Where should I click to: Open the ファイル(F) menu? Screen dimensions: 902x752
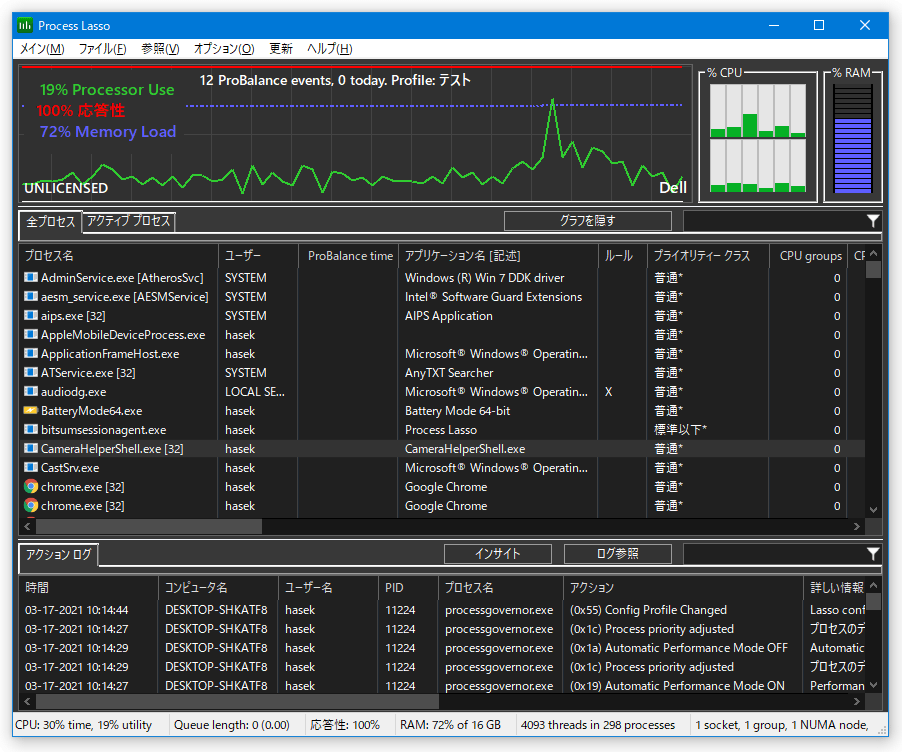pos(102,49)
